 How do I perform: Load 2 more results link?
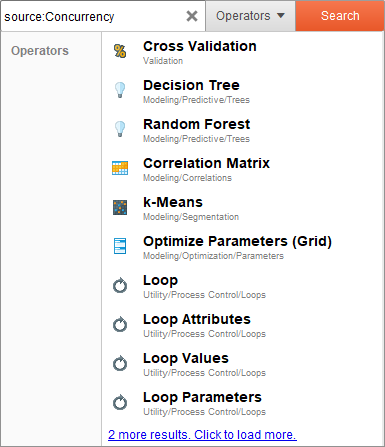point(202,435)
